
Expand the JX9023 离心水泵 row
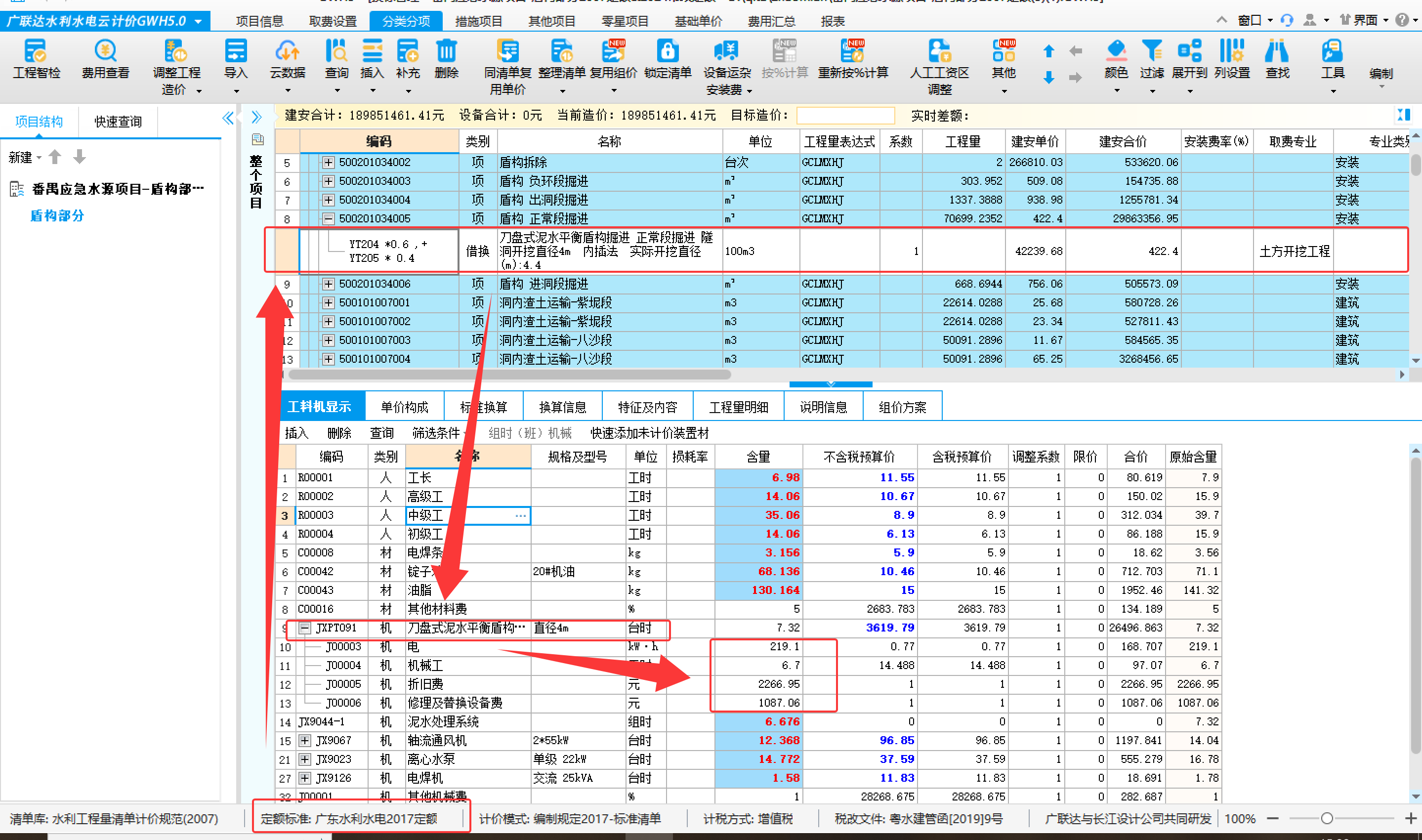pyautogui.click(x=305, y=759)
